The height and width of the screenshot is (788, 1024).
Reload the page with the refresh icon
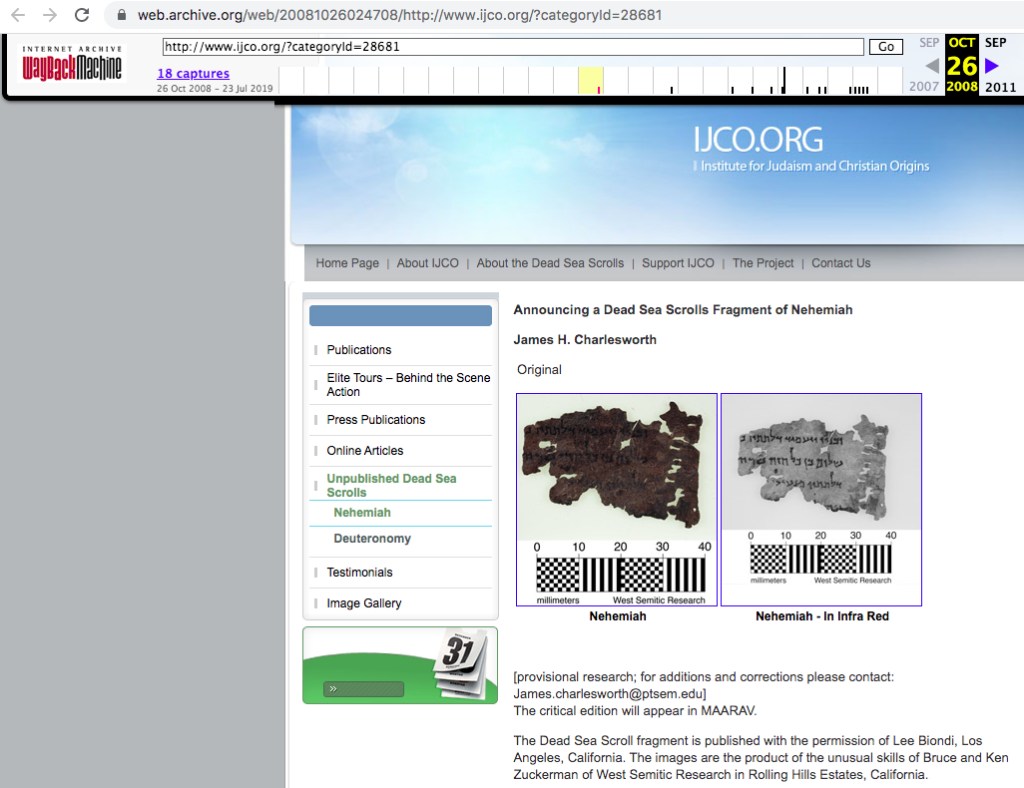pyautogui.click(x=82, y=15)
